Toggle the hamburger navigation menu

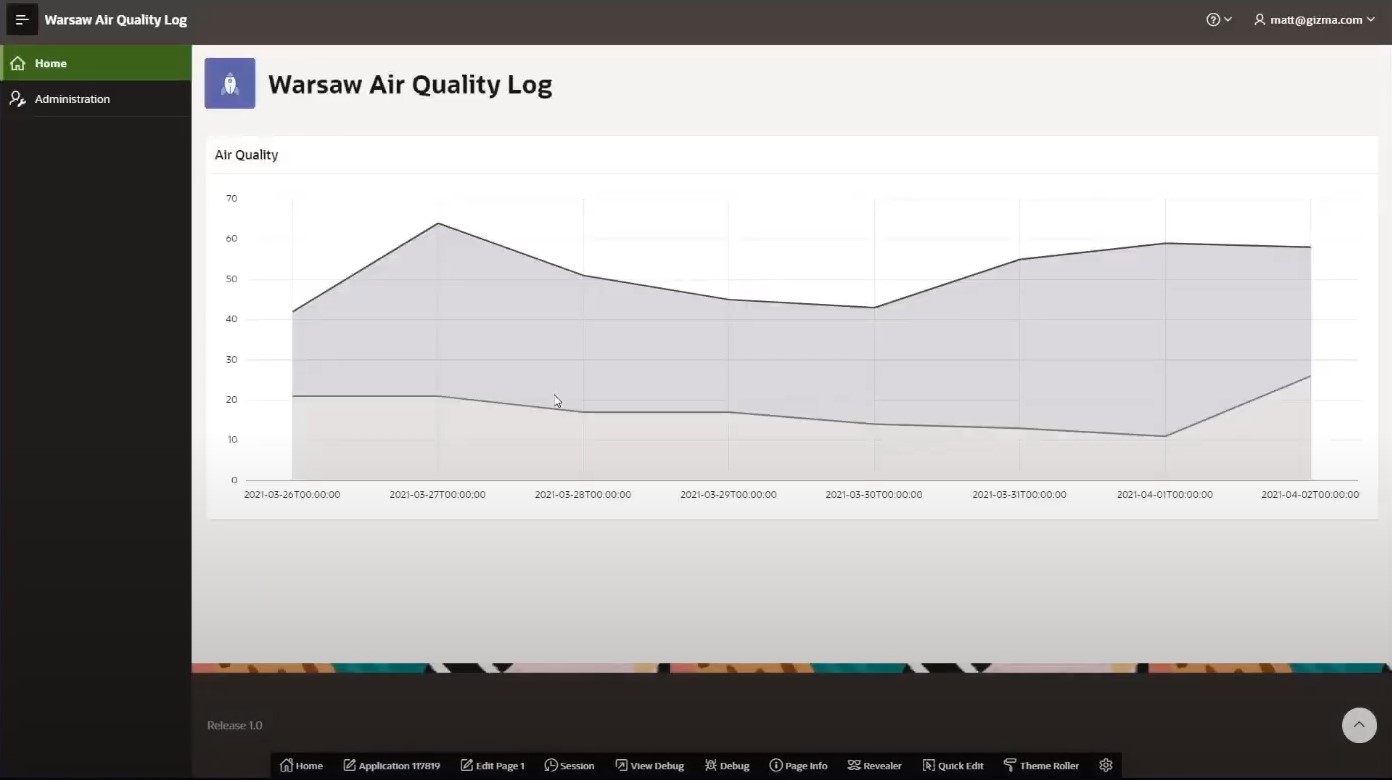coord(22,19)
